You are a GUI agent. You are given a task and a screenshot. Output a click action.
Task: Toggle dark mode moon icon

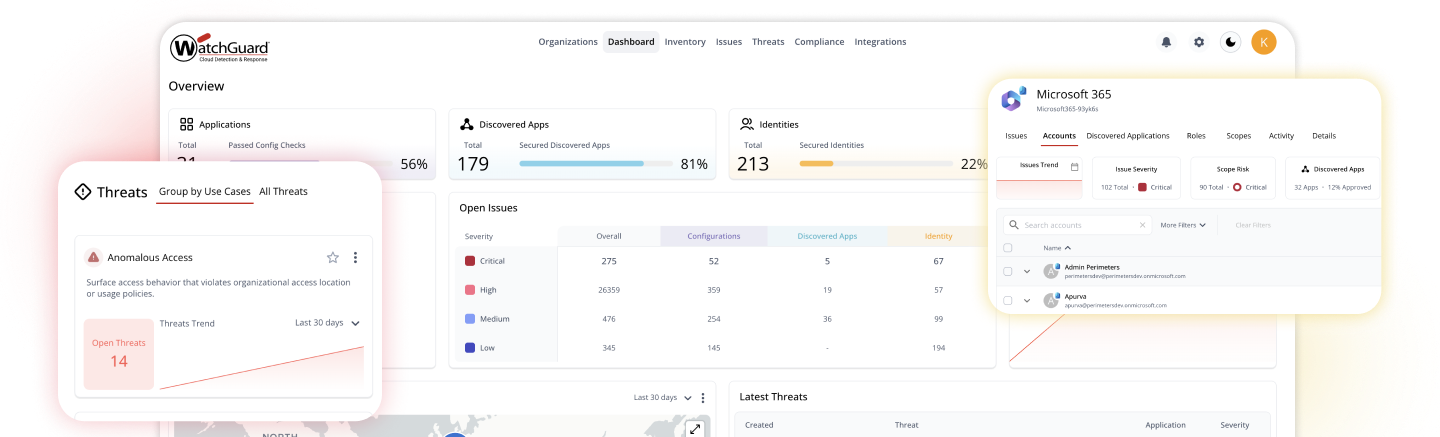(x=1231, y=42)
